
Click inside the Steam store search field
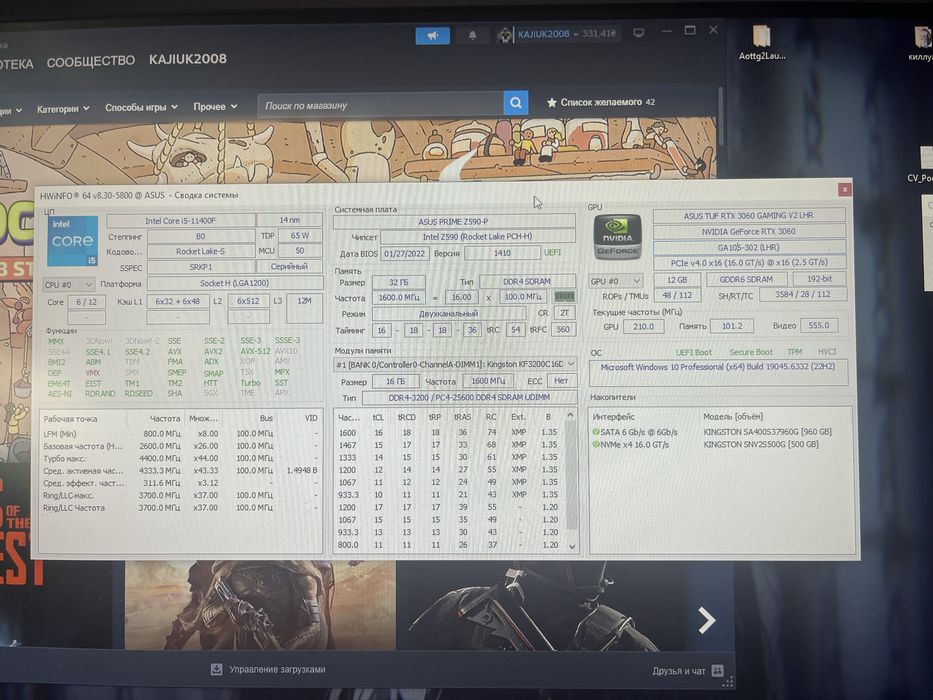coord(381,105)
